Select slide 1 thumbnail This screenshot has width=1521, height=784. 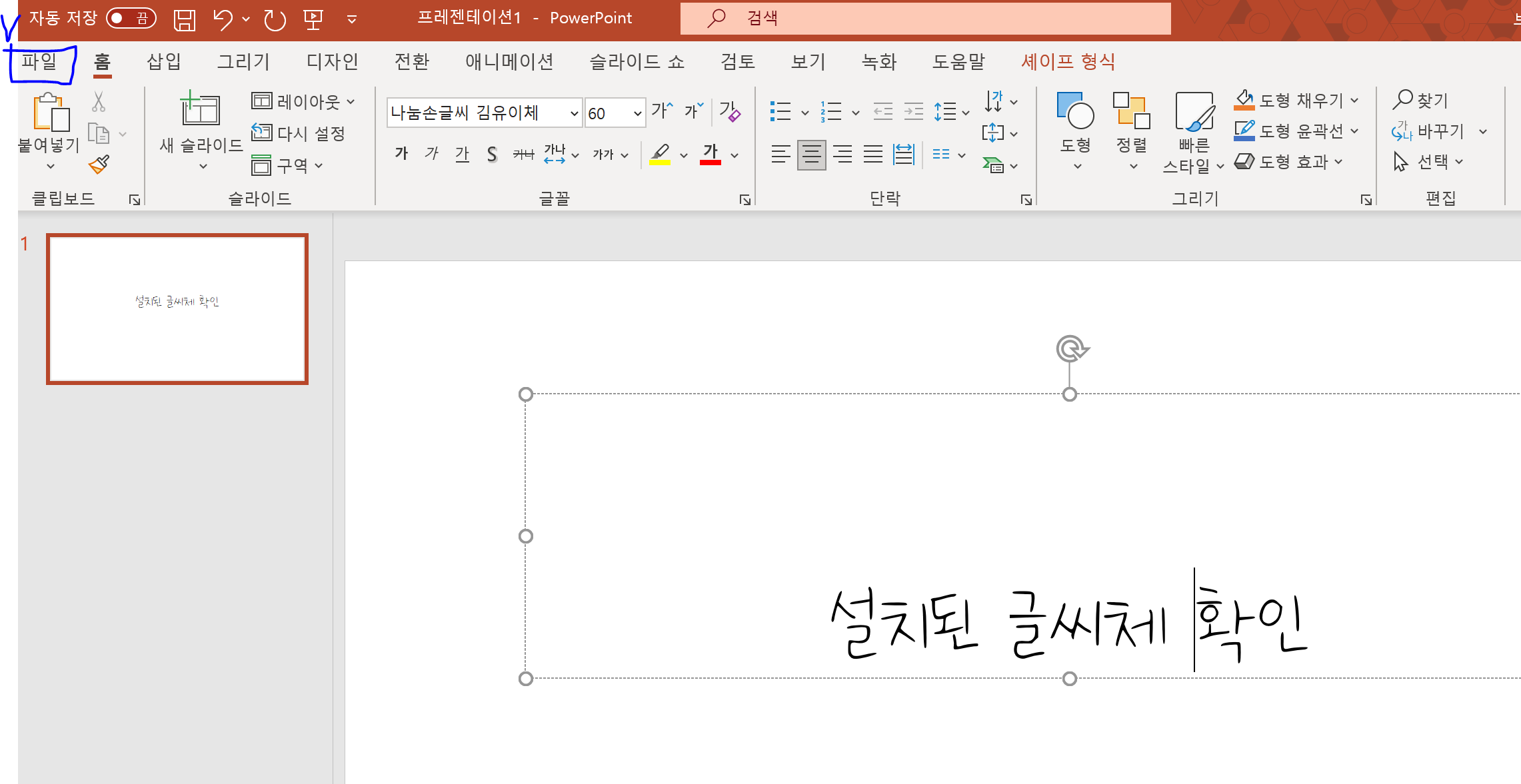(177, 308)
